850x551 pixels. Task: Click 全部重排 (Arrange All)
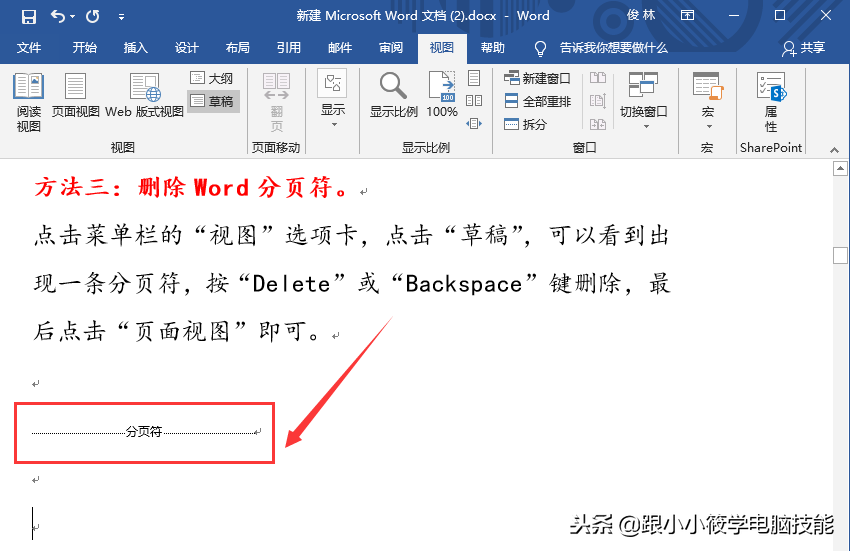click(x=537, y=101)
